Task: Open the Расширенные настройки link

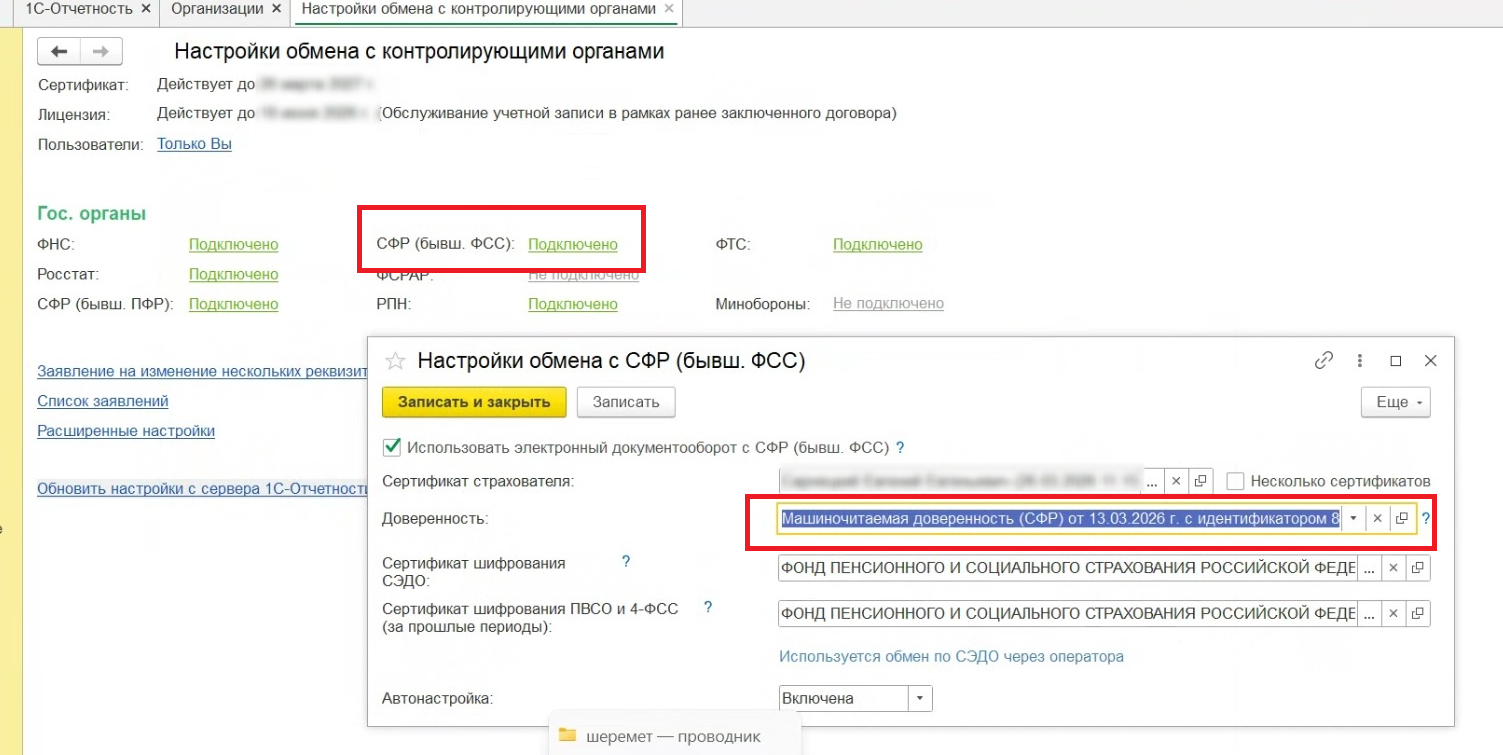Action: (x=126, y=431)
